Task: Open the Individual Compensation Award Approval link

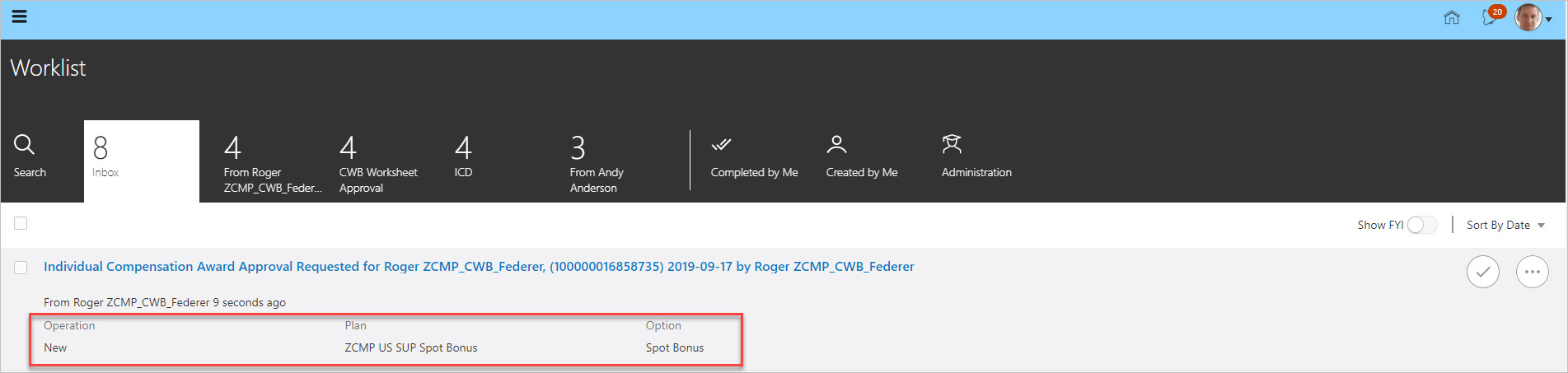Action: (x=479, y=267)
